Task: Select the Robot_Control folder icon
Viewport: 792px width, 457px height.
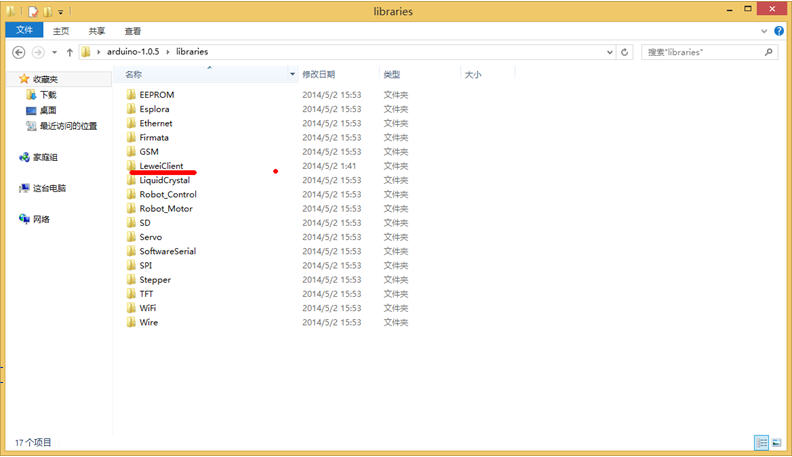Action: click(x=131, y=194)
